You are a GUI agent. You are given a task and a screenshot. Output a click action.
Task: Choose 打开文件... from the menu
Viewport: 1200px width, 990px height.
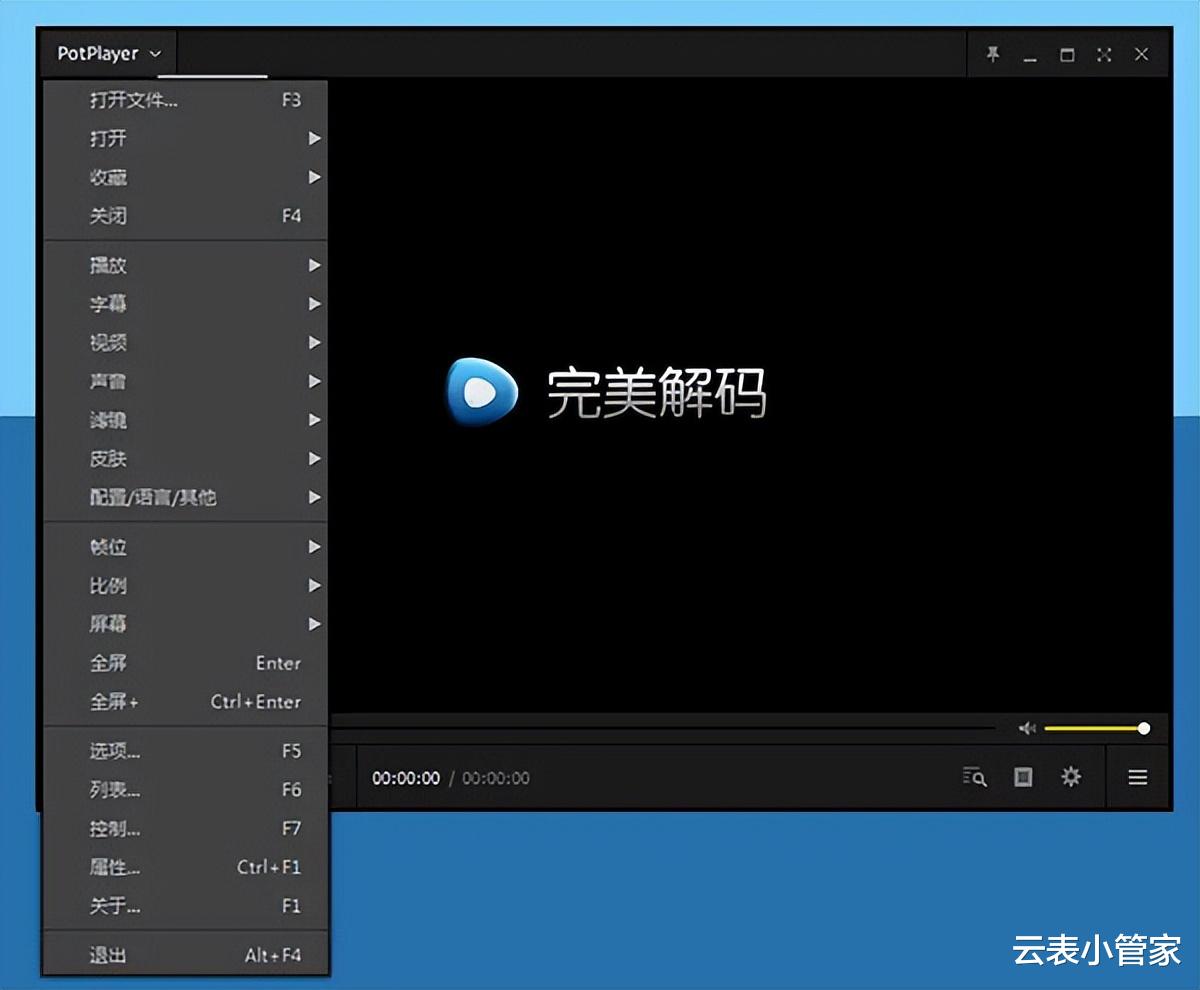186,100
